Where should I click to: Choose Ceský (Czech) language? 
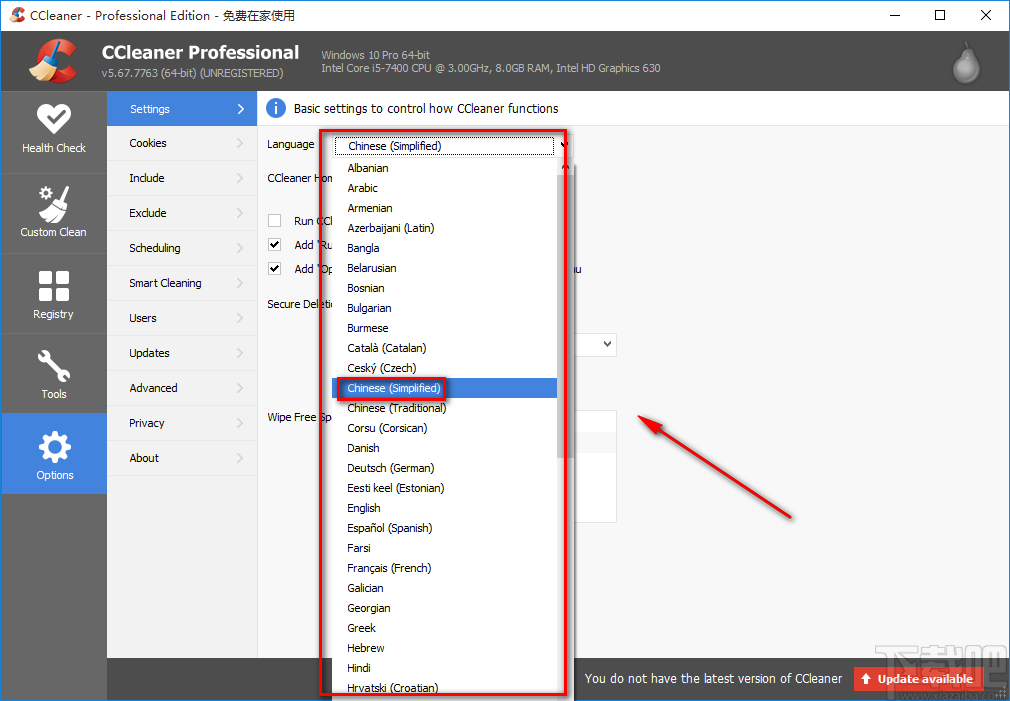click(444, 368)
